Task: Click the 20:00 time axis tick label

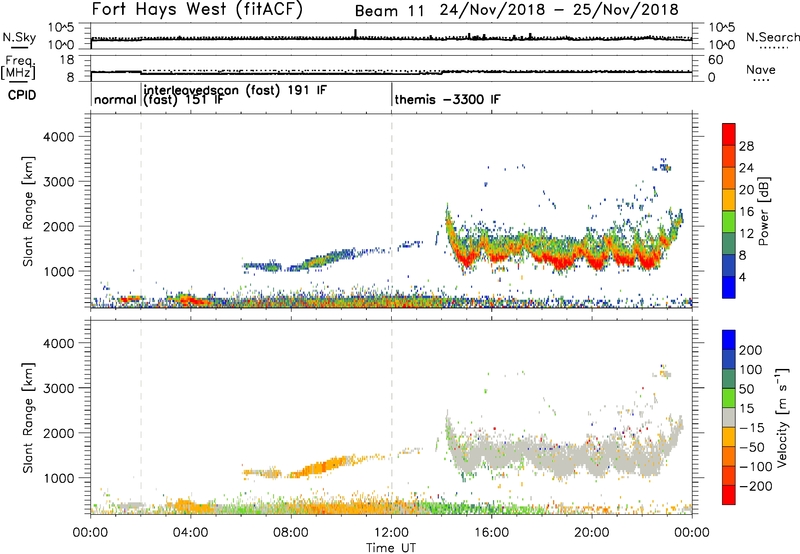Action: [x=592, y=533]
